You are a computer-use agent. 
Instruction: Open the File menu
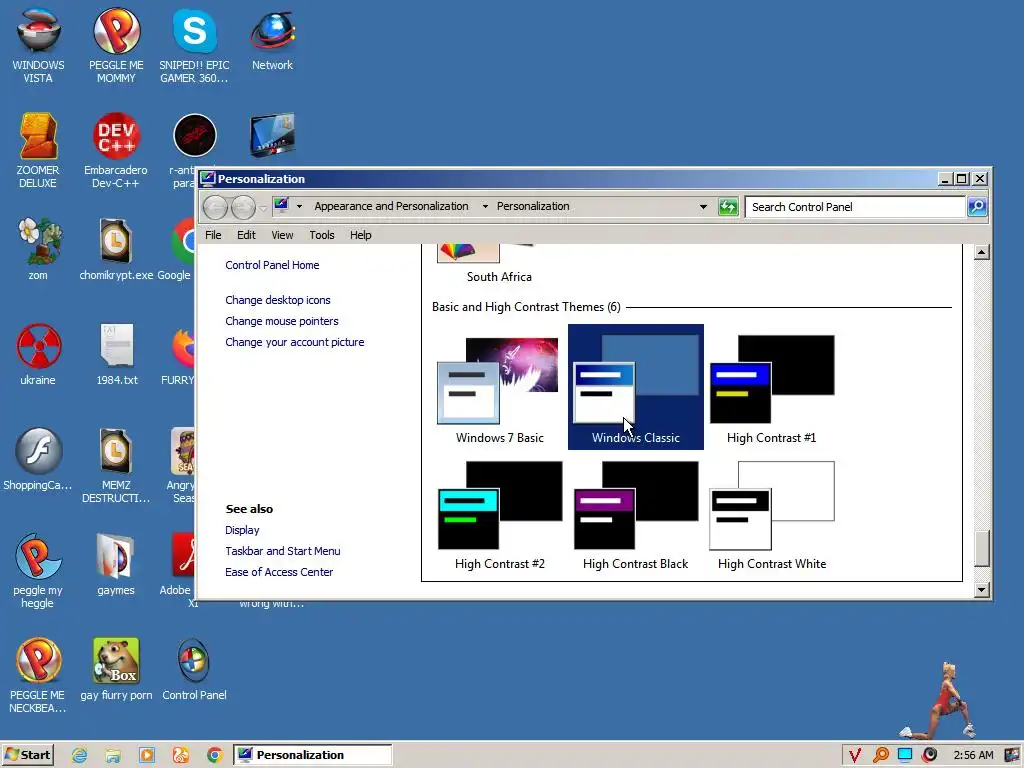(x=213, y=235)
